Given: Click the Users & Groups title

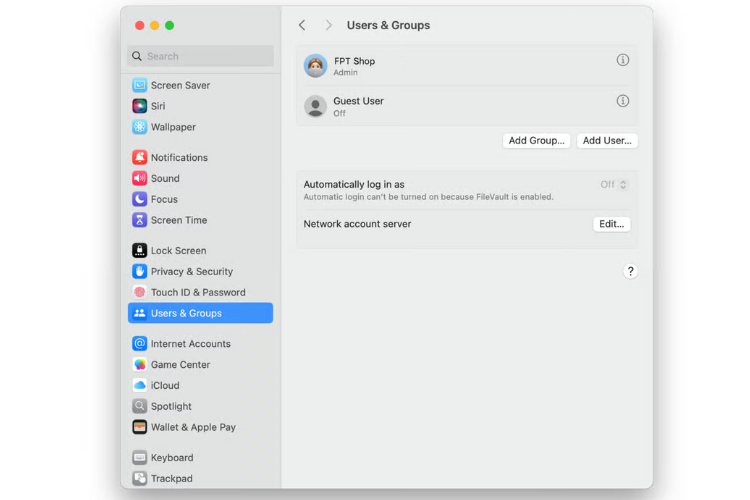Looking at the screenshot, I should tap(388, 25).
